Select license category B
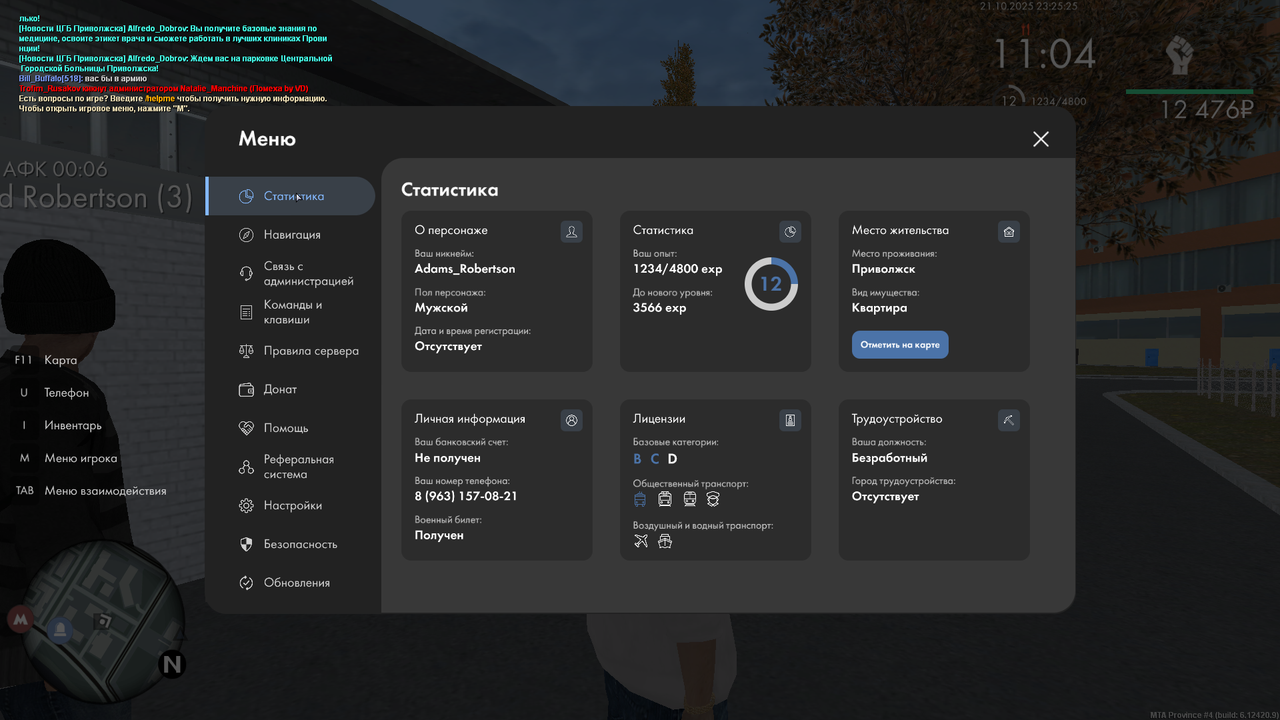The height and width of the screenshot is (720, 1280). [x=638, y=459]
